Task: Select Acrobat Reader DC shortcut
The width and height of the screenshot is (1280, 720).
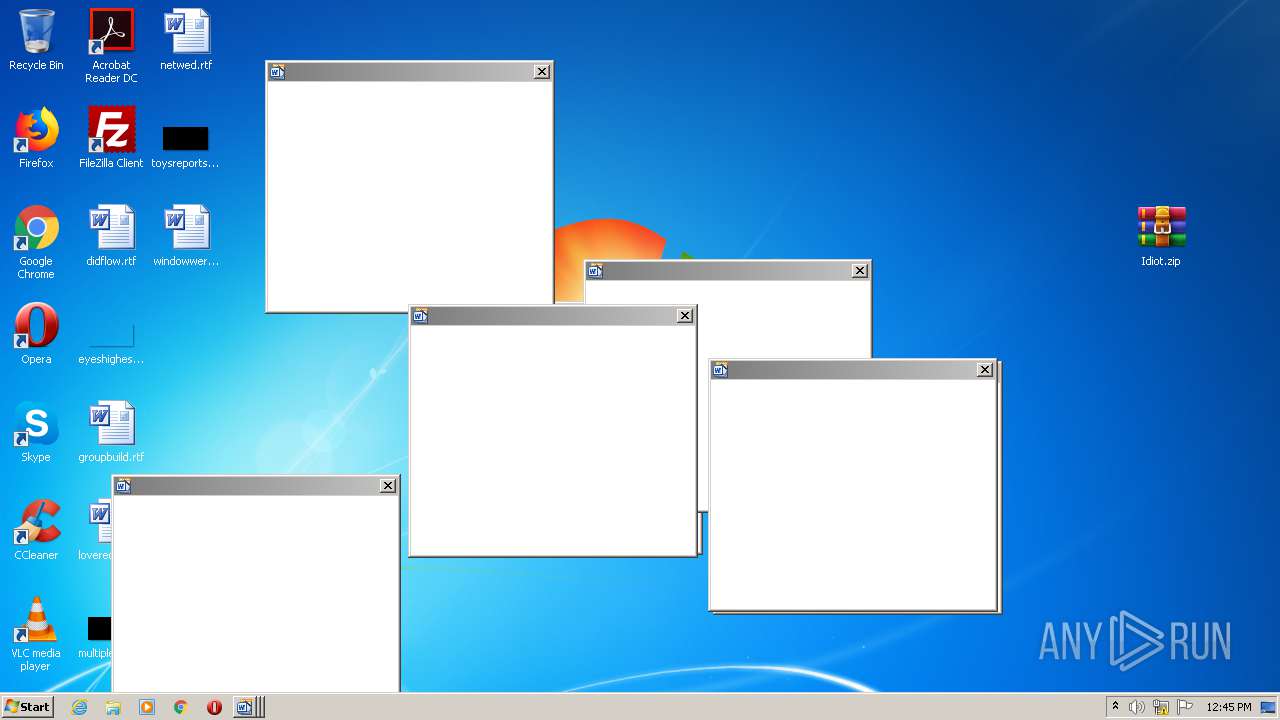Action: pyautogui.click(x=111, y=46)
